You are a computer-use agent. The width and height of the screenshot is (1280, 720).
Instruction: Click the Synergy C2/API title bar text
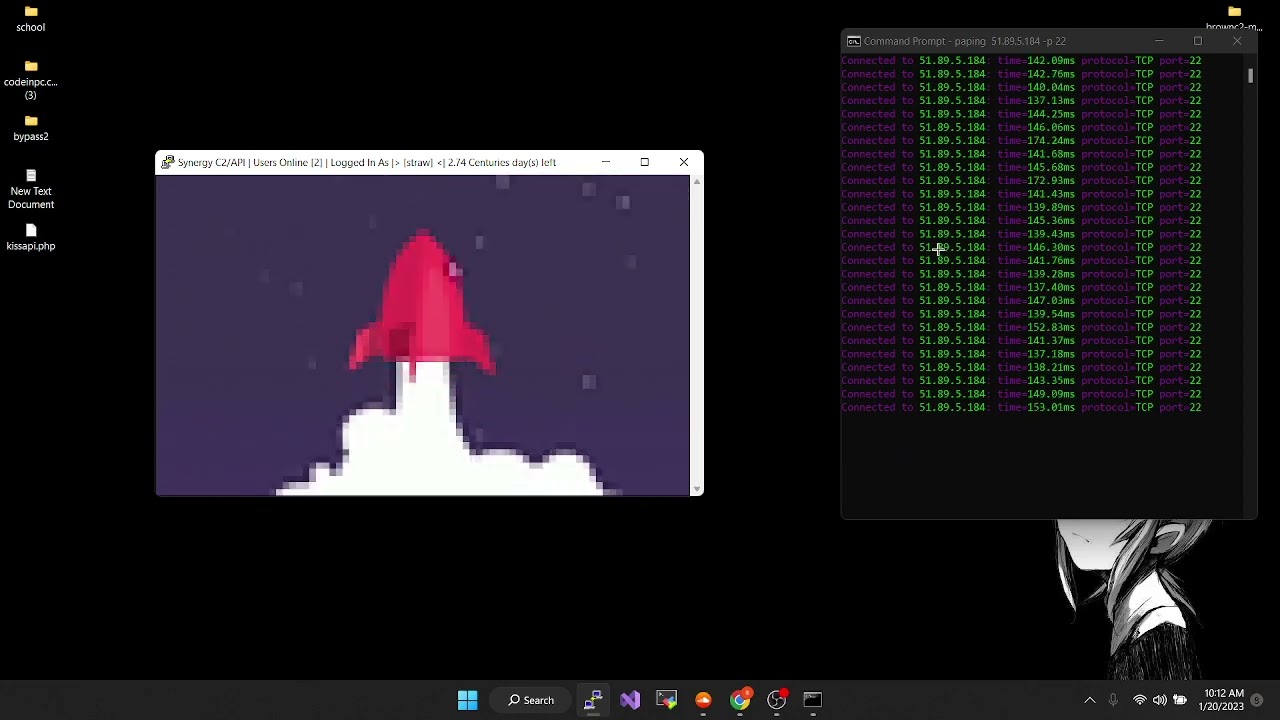tap(367, 162)
